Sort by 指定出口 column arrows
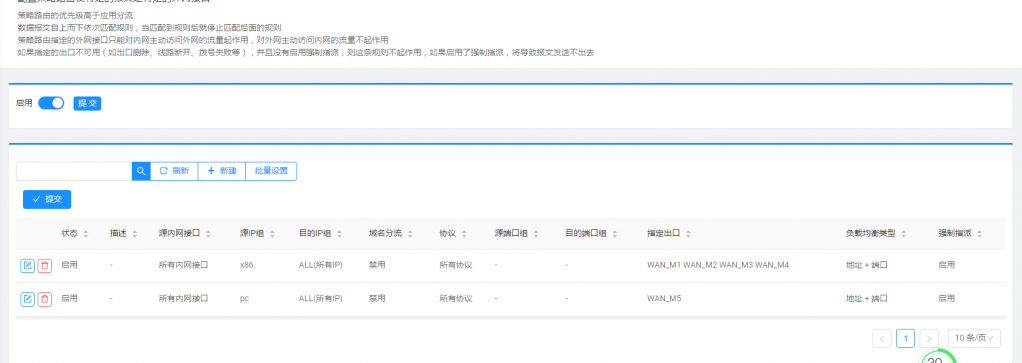The height and width of the screenshot is (363, 1022). pos(688,233)
